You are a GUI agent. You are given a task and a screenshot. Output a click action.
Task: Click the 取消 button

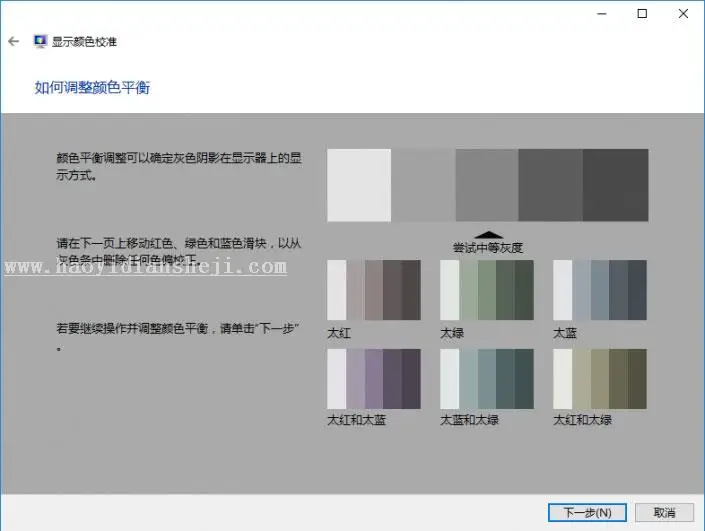pyautogui.click(x=664, y=513)
